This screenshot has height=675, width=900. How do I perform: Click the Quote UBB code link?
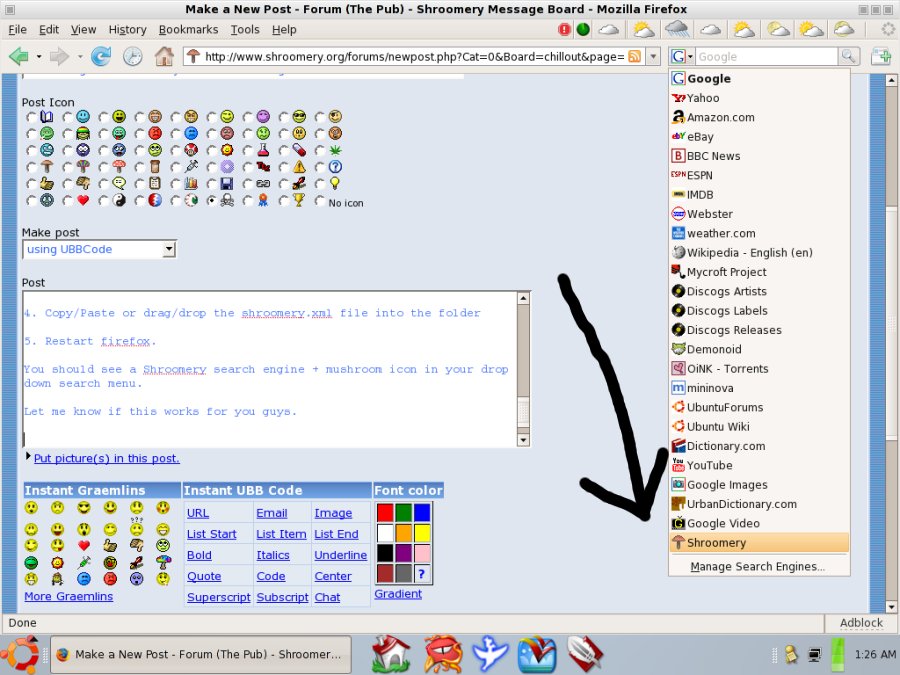click(x=204, y=576)
